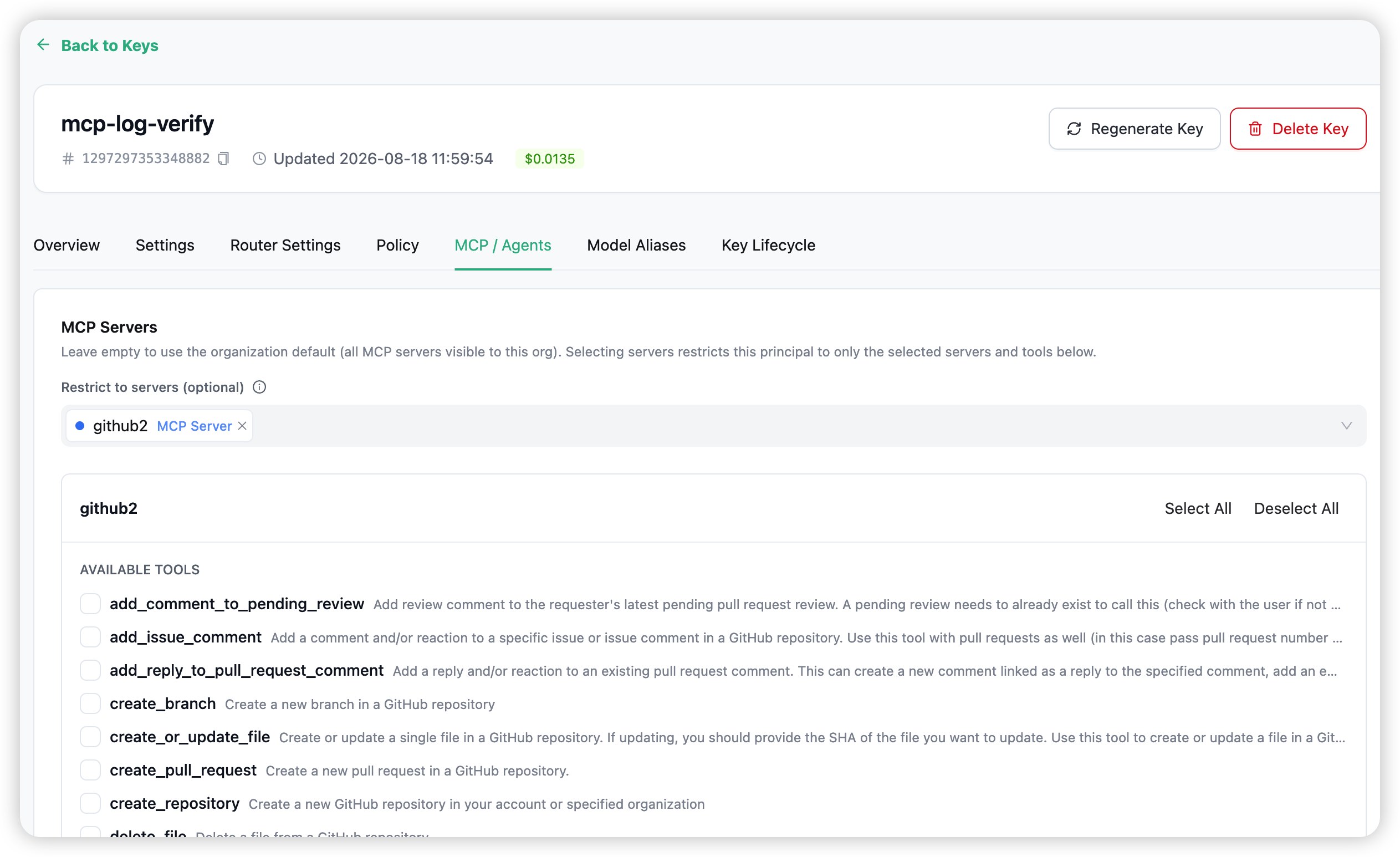
Task: Click the clock icon beside Updated
Action: [x=259, y=159]
